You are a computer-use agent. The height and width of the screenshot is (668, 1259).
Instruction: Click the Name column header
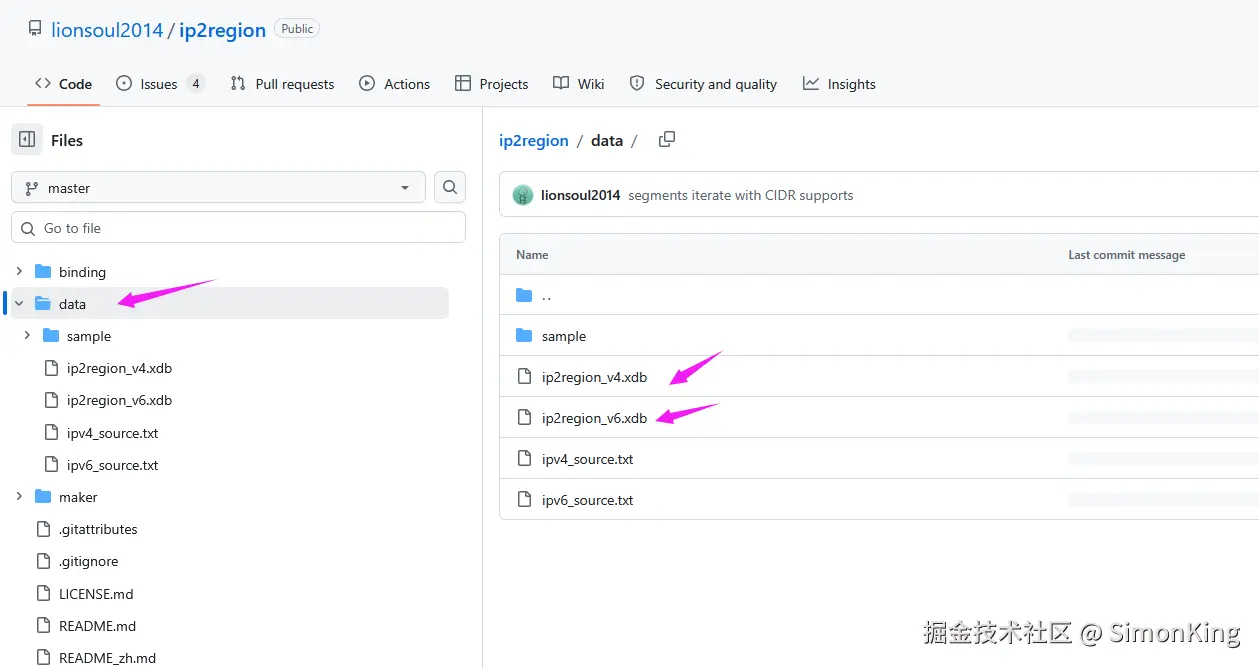[x=532, y=255]
